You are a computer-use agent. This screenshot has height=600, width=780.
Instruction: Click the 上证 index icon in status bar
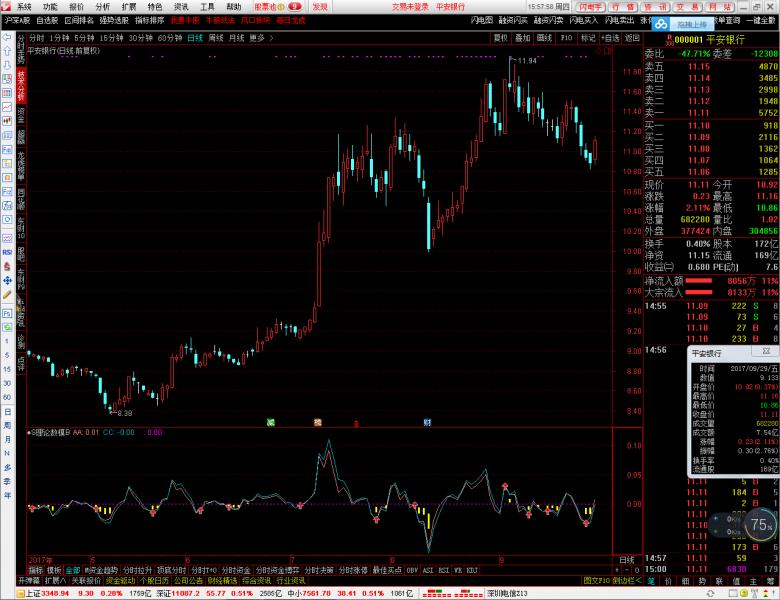20,594
